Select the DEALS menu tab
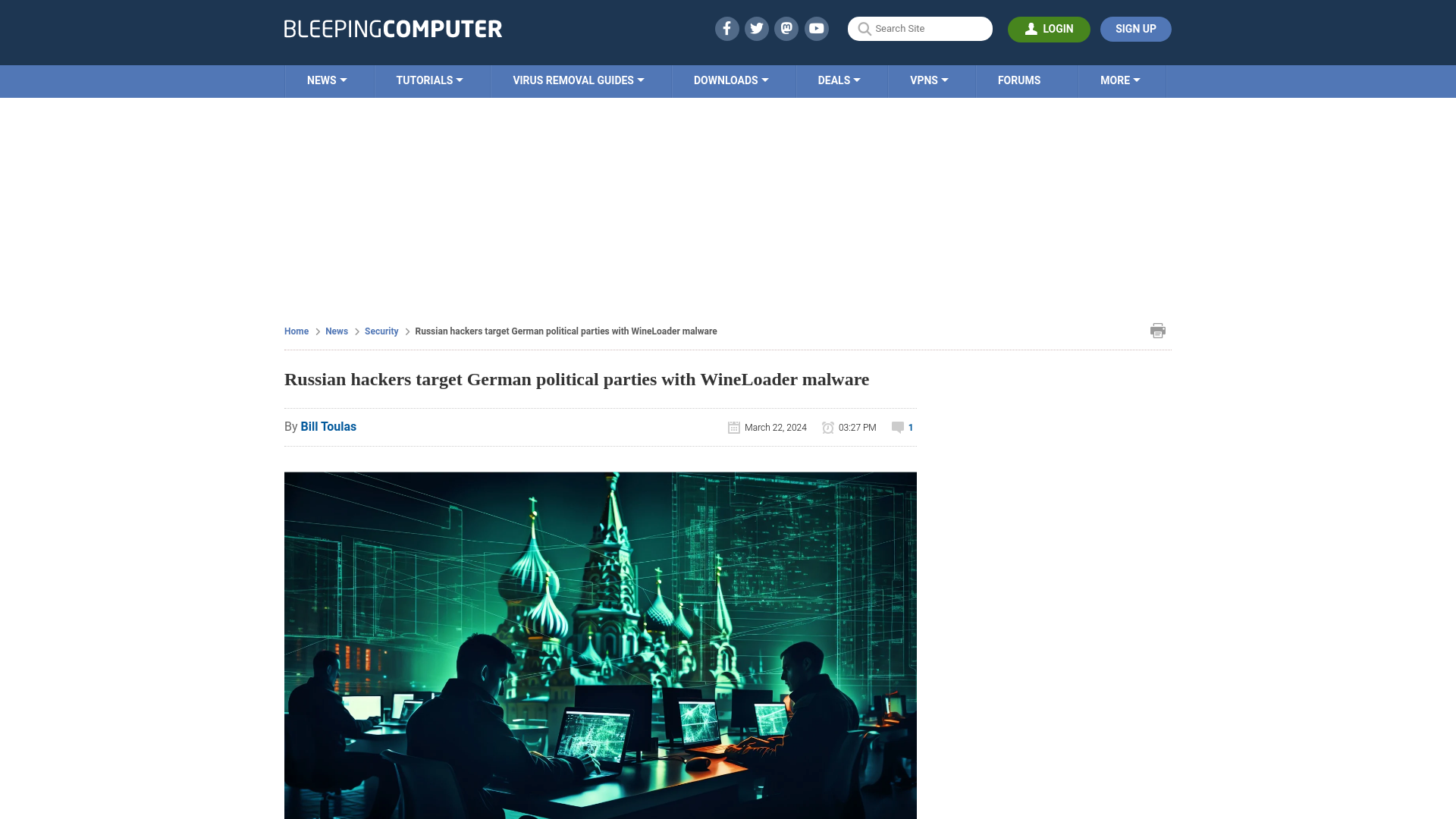Viewport: 1456px width, 819px height. [839, 80]
